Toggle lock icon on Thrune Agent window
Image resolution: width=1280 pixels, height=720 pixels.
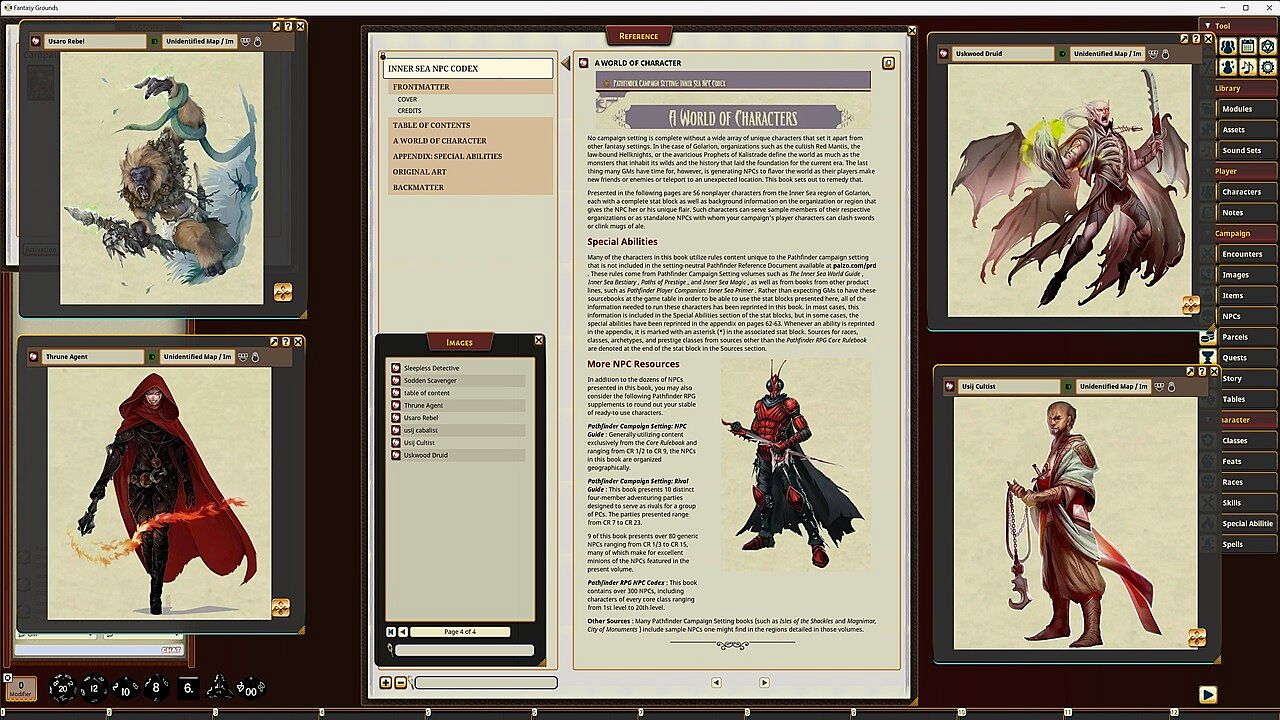pos(257,357)
